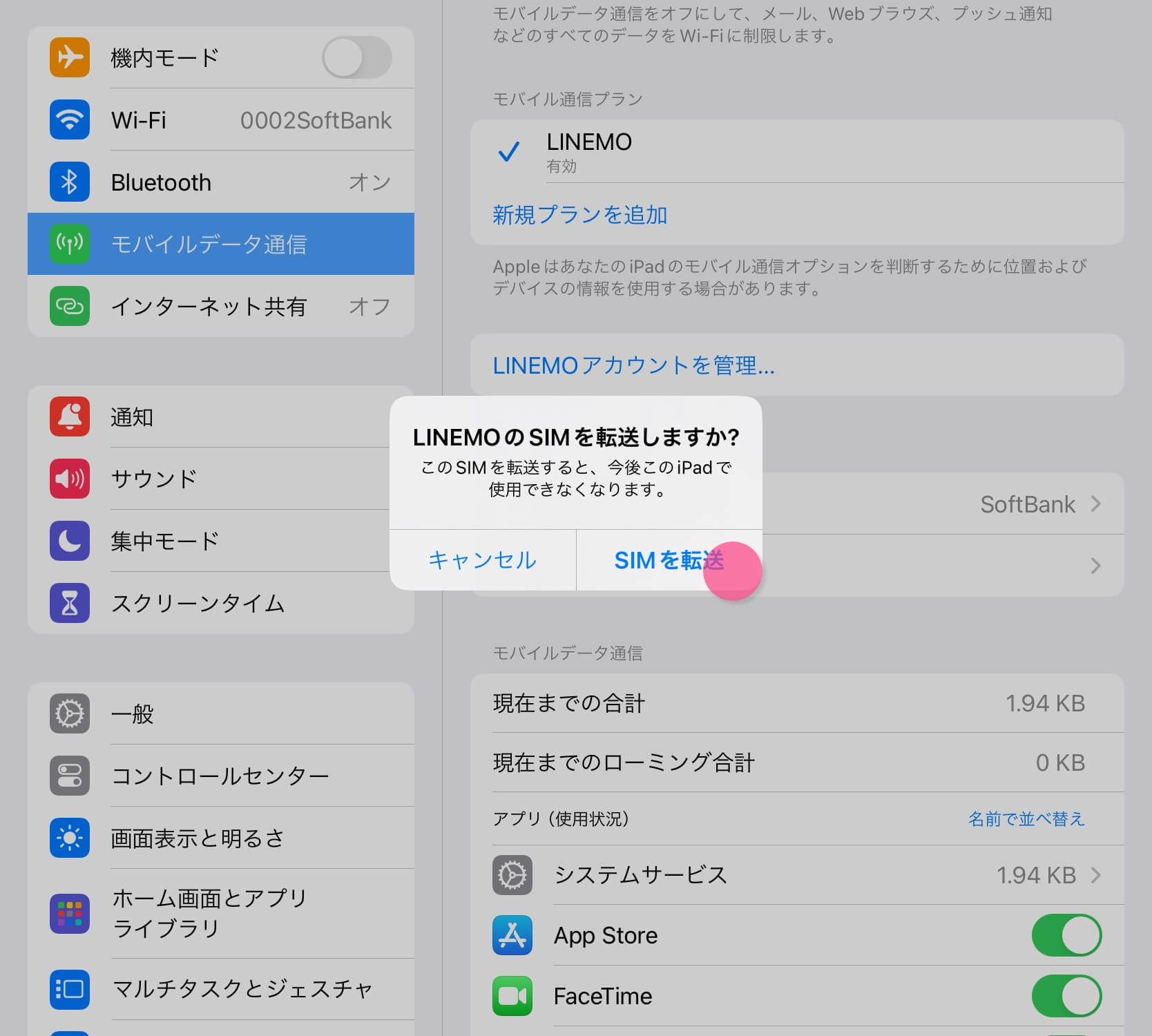Tap the App Store icon in usage list

[x=512, y=935]
